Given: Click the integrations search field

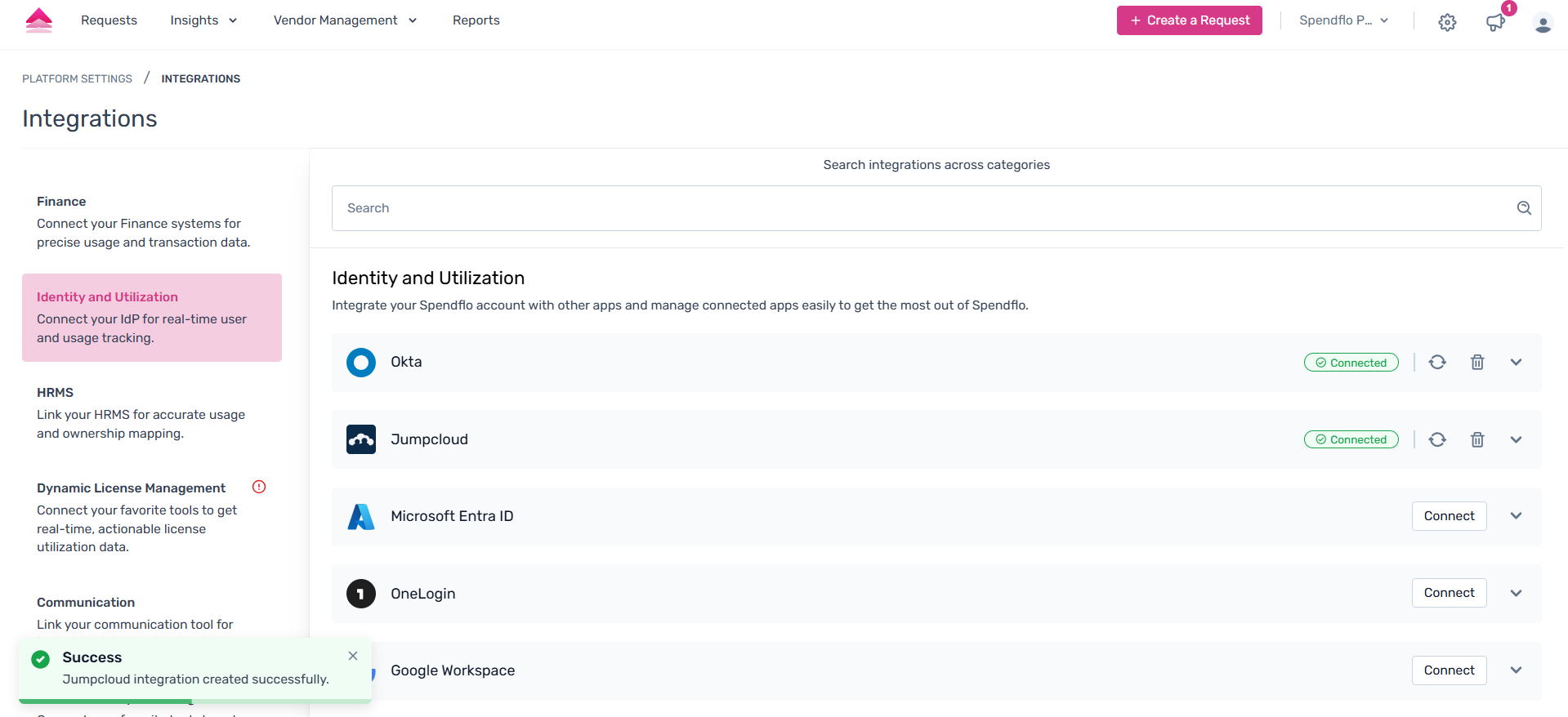Looking at the screenshot, I should coord(923,208).
